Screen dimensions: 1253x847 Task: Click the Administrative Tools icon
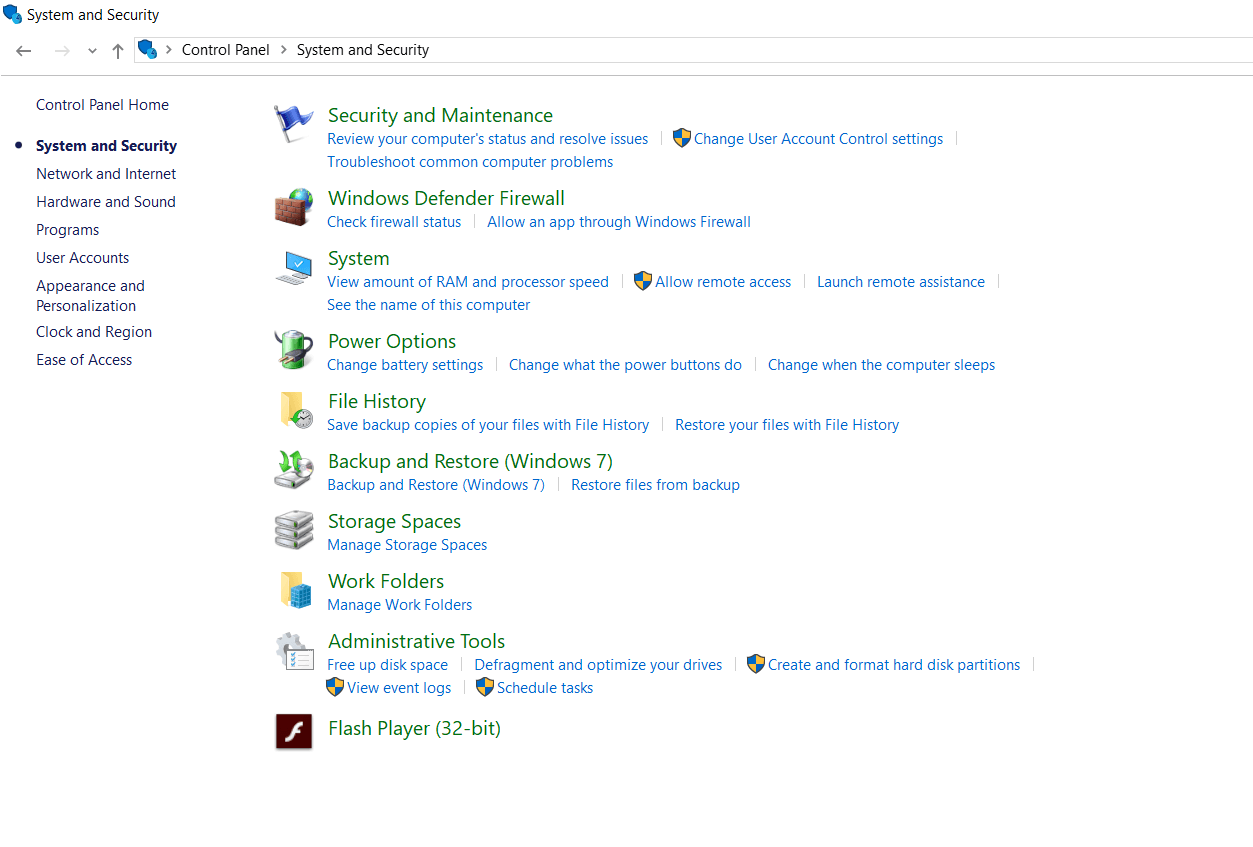point(293,652)
